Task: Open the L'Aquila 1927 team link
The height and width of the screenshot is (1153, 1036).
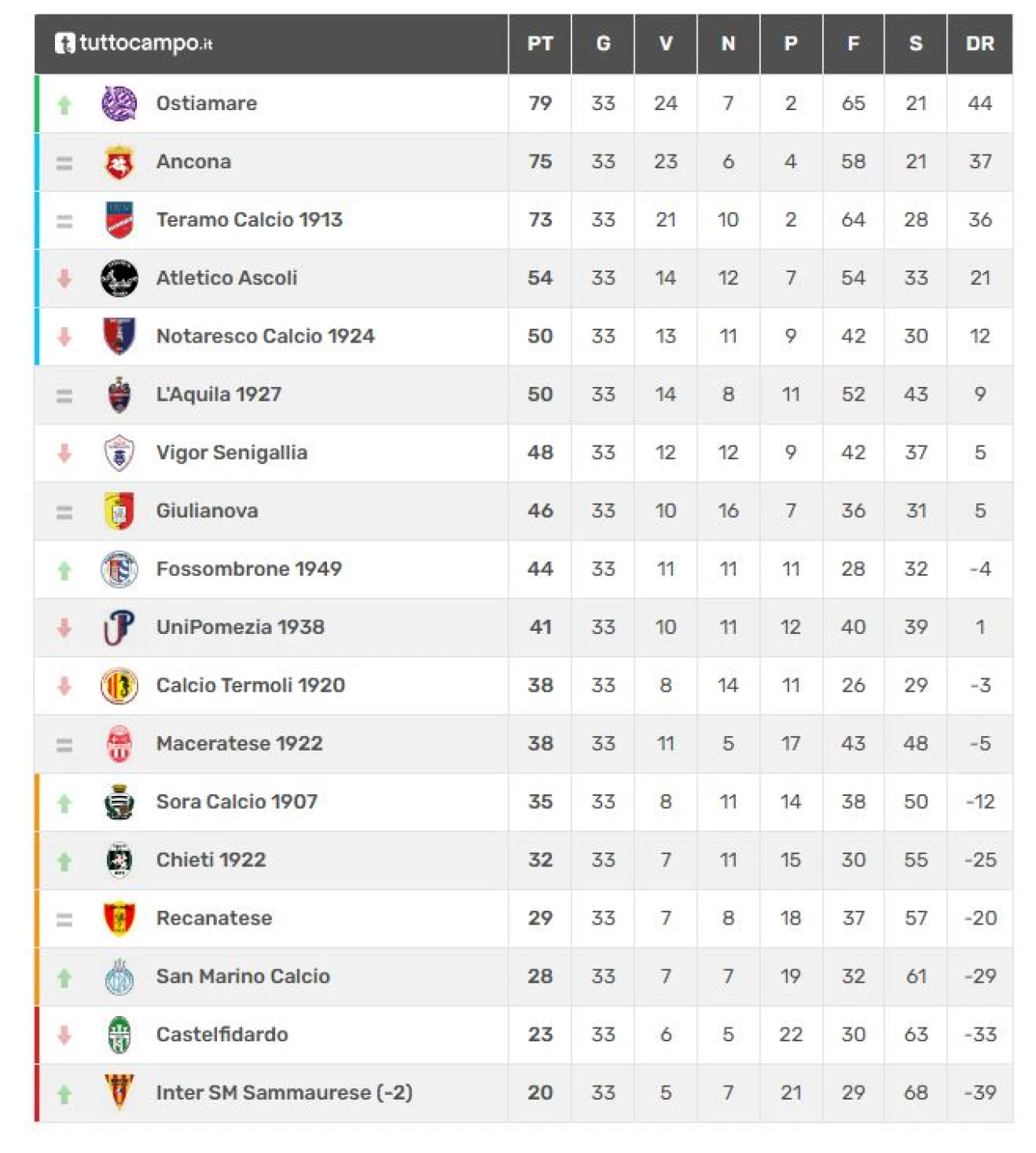Action: coord(219,395)
